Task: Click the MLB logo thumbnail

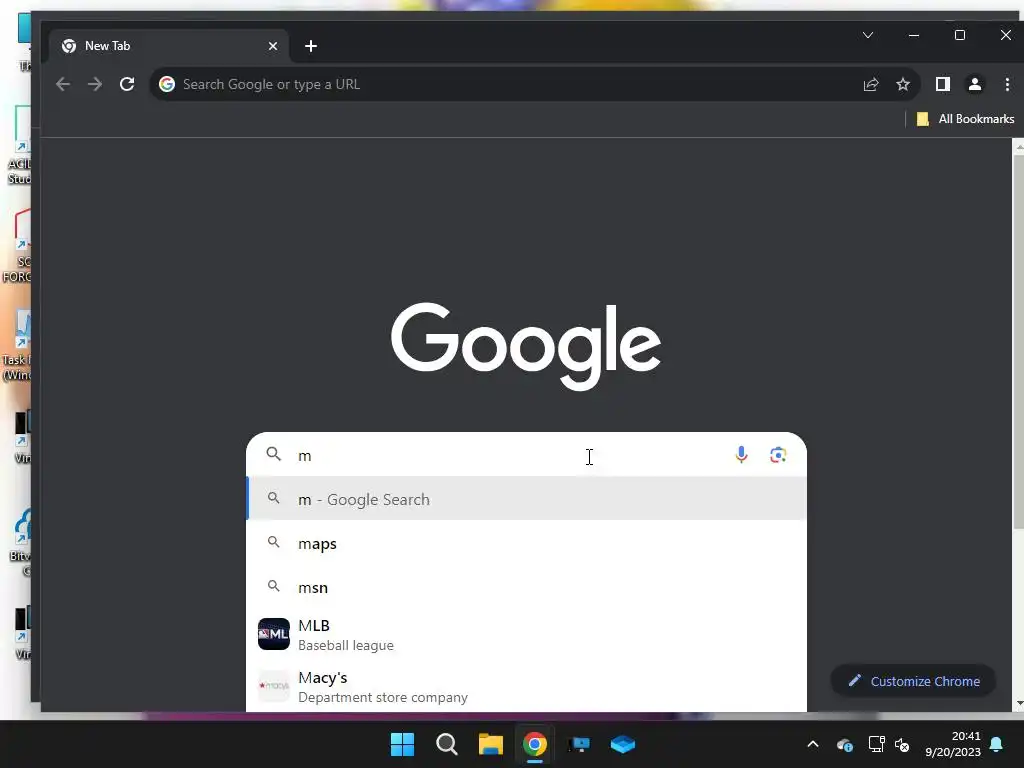Action: pyautogui.click(x=274, y=634)
